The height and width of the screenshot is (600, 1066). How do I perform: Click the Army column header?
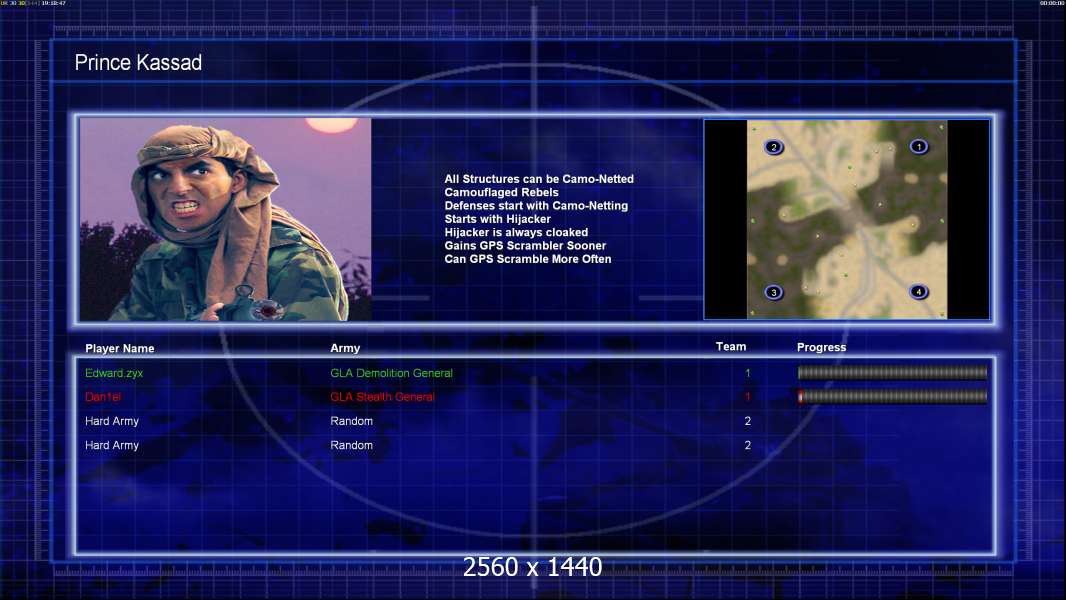click(345, 348)
